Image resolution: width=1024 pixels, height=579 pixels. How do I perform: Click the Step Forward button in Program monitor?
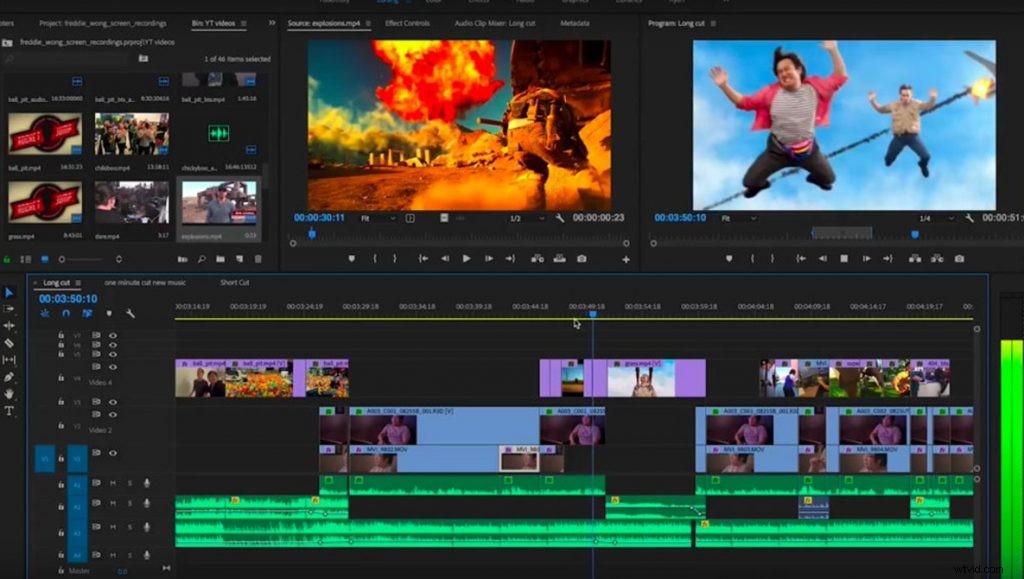pos(867,258)
